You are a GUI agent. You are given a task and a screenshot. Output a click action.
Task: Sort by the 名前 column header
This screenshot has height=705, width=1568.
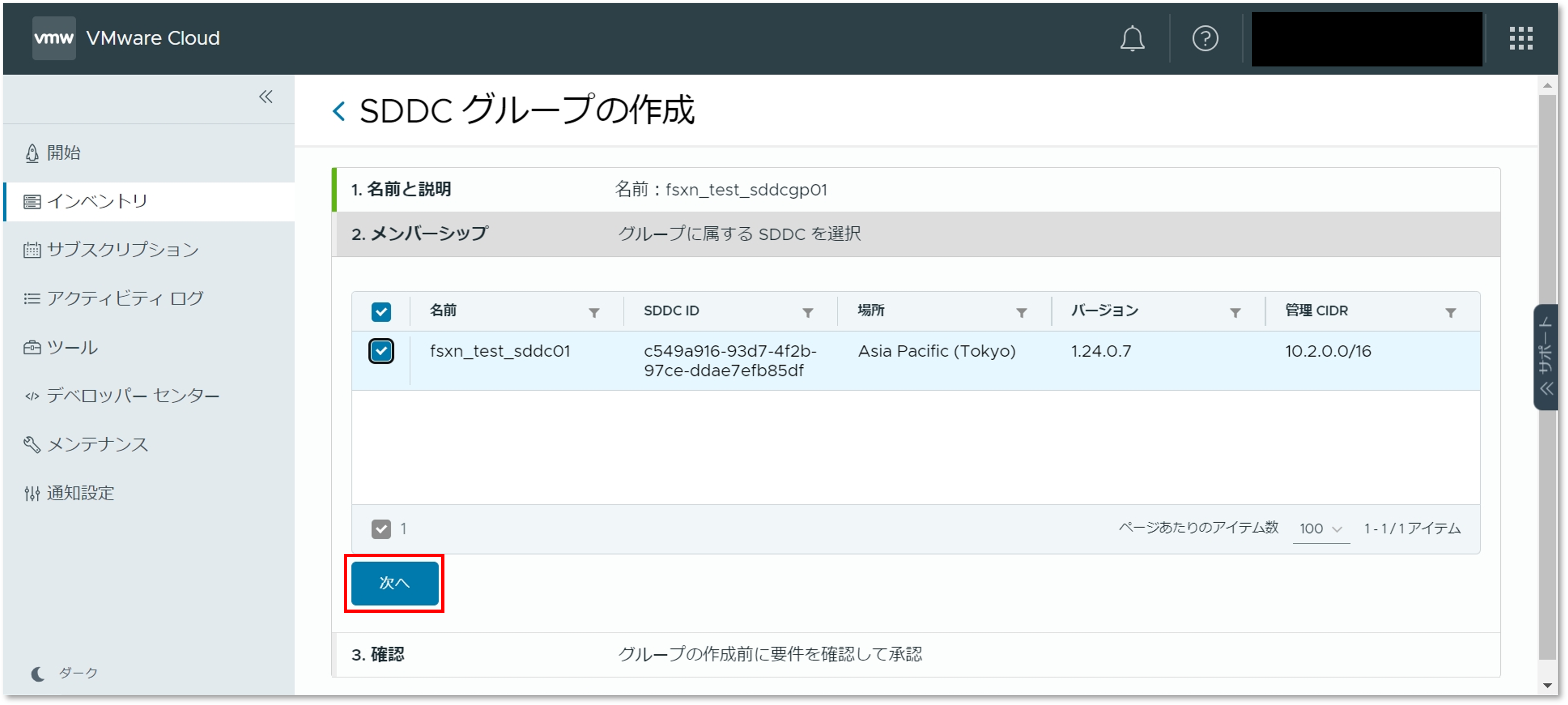click(x=443, y=310)
